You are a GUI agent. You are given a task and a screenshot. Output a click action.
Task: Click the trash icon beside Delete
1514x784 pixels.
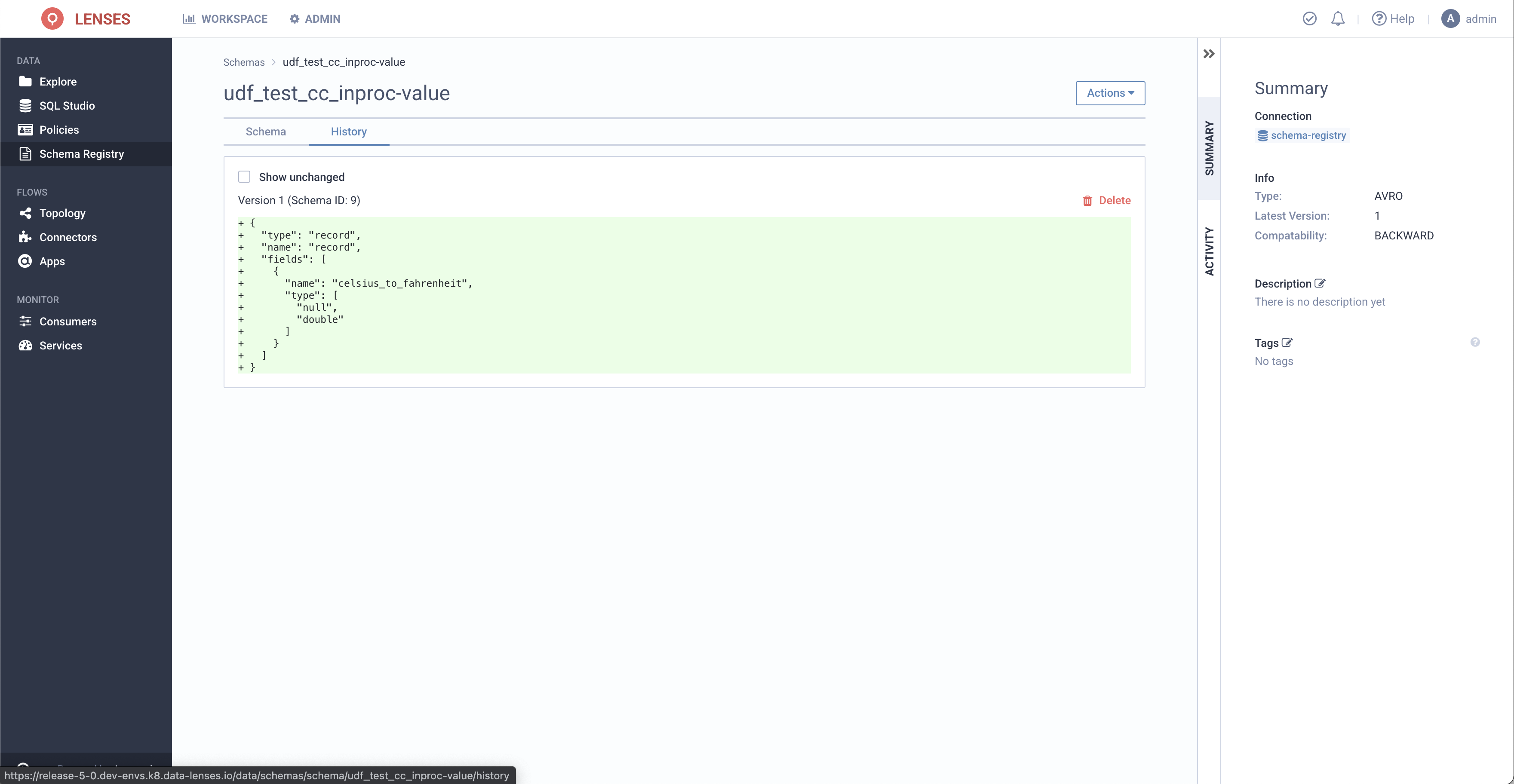(x=1087, y=201)
